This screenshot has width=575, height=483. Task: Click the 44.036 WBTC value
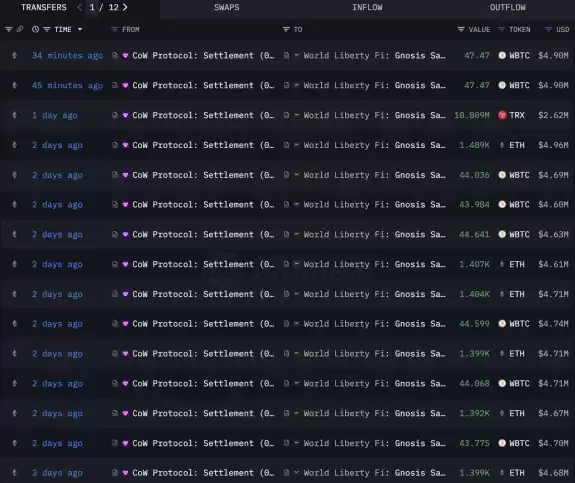(475, 175)
